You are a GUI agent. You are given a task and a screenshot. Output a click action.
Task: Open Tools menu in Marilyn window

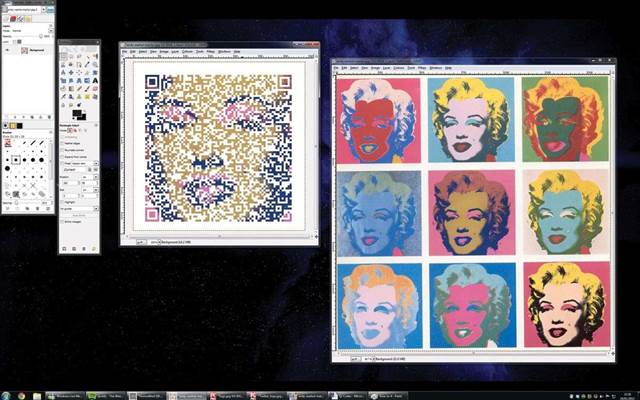pos(411,68)
